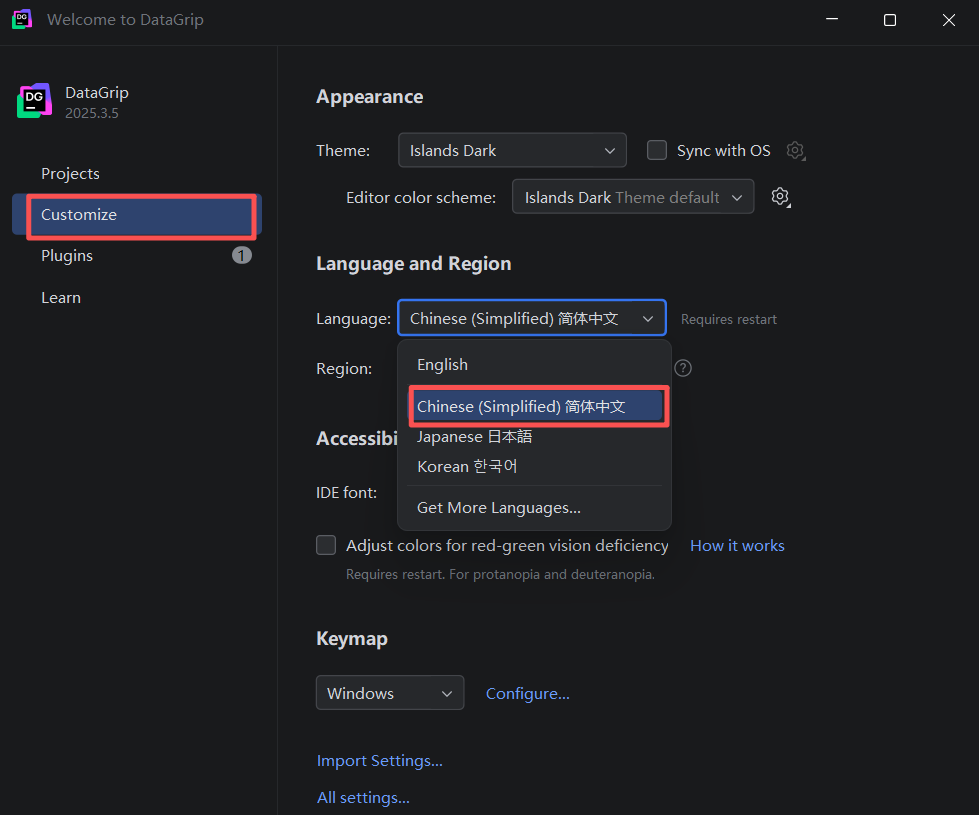Open the Editor color scheme dropdown
Image resolution: width=979 pixels, height=815 pixels.
pyautogui.click(x=632, y=197)
